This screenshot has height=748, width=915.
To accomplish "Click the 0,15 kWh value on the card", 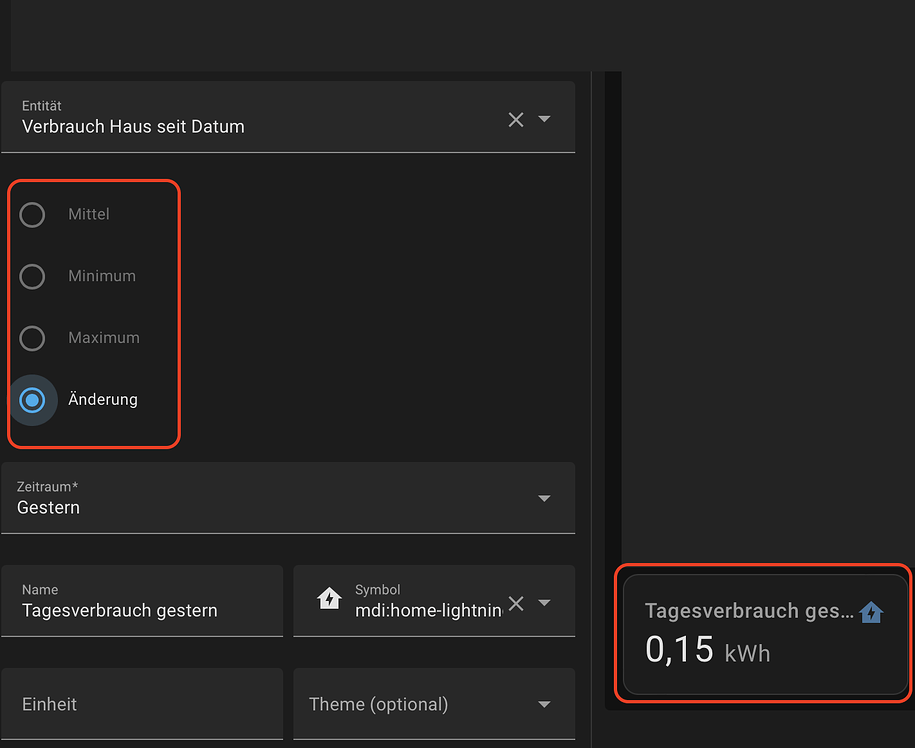I will (700, 652).
